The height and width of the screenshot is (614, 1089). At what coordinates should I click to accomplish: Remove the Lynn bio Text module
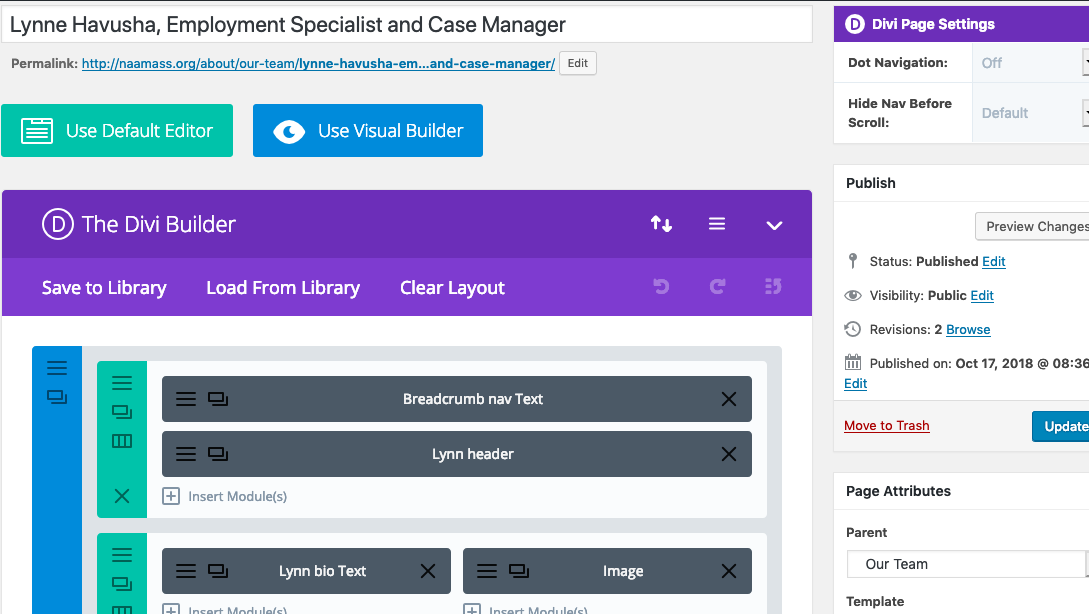(x=428, y=571)
